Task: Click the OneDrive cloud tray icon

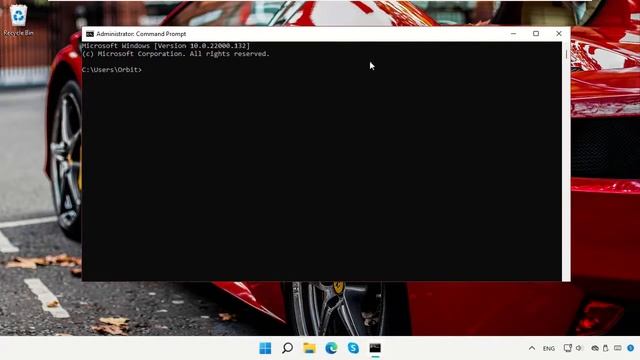Action: tap(595, 348)
